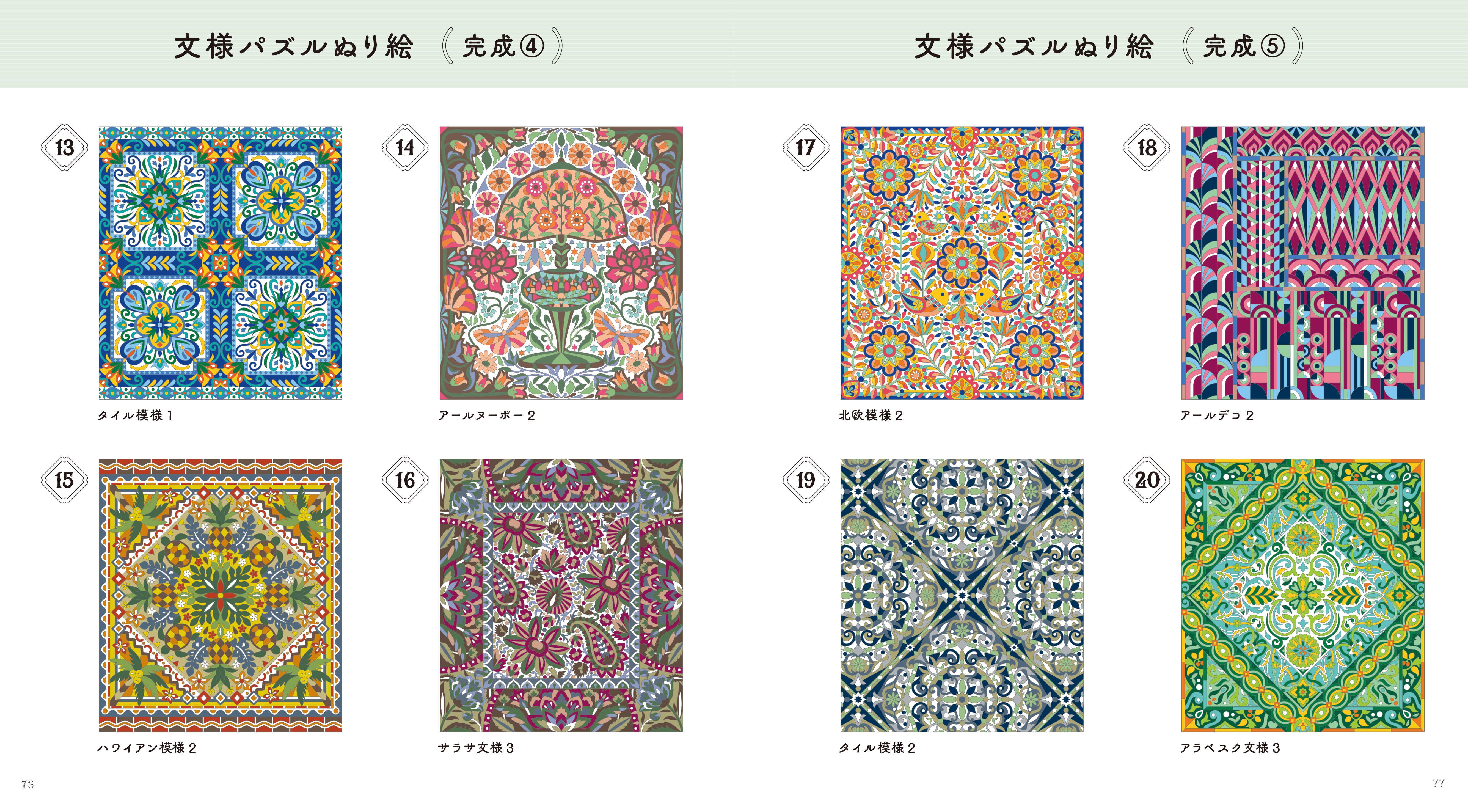Screen dimensions: 1468x812
Task: Click the number 19 diamond badge
Action: (x=805, y=480)
